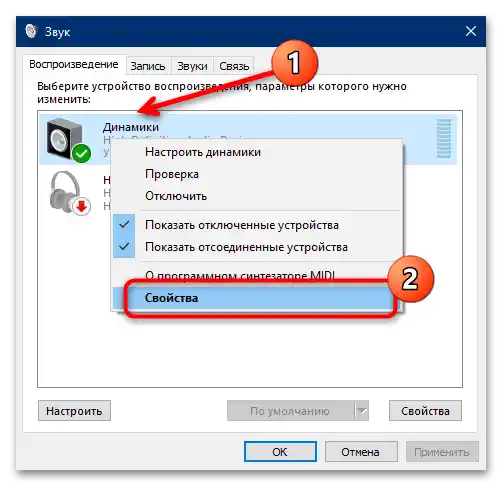This screenshot has width=502, height=486.
Task: Toggle Показать отключенные устройства checkmark
Action: 124,225
